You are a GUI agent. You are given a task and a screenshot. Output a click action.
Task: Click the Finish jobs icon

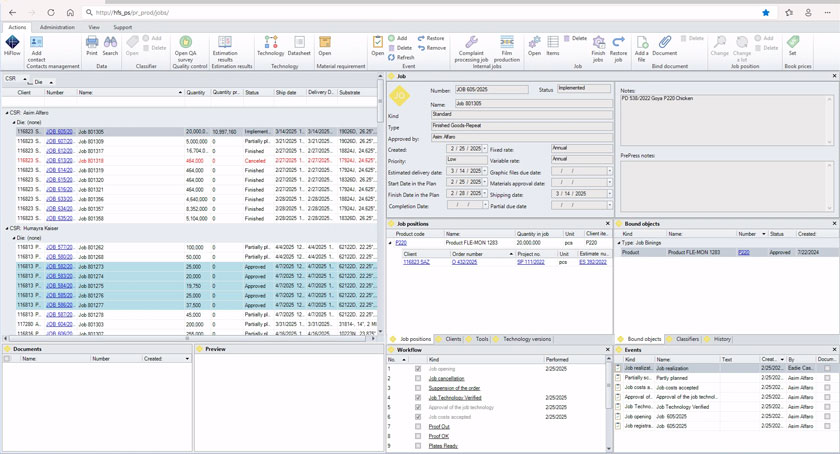coord(598,42)
